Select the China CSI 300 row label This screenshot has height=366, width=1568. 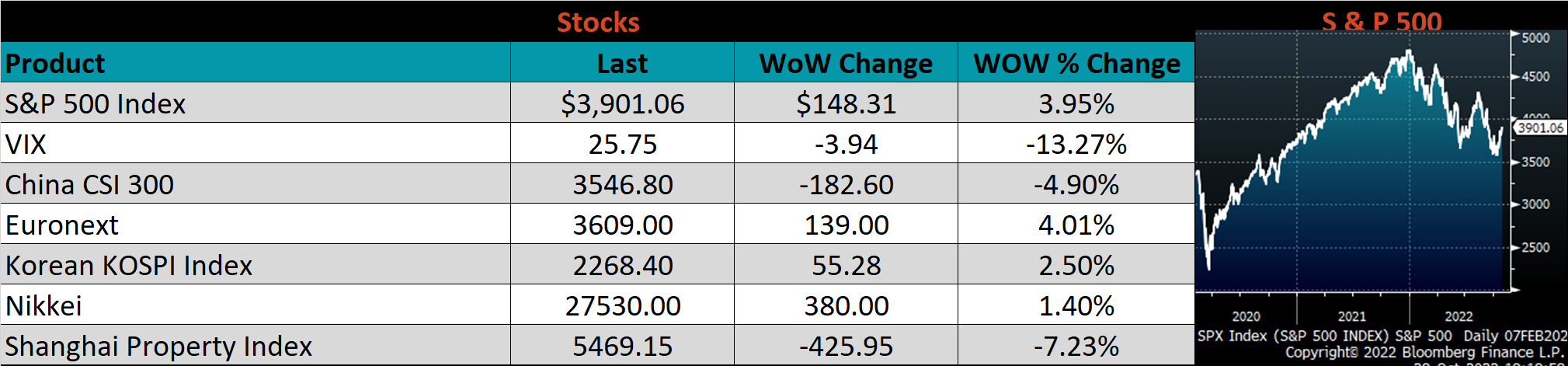(x=89, y=184)
